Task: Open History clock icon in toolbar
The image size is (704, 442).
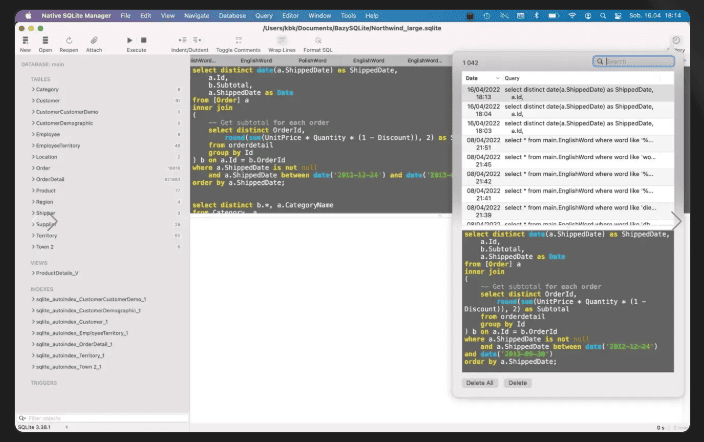Action: [x=676, y=40]
